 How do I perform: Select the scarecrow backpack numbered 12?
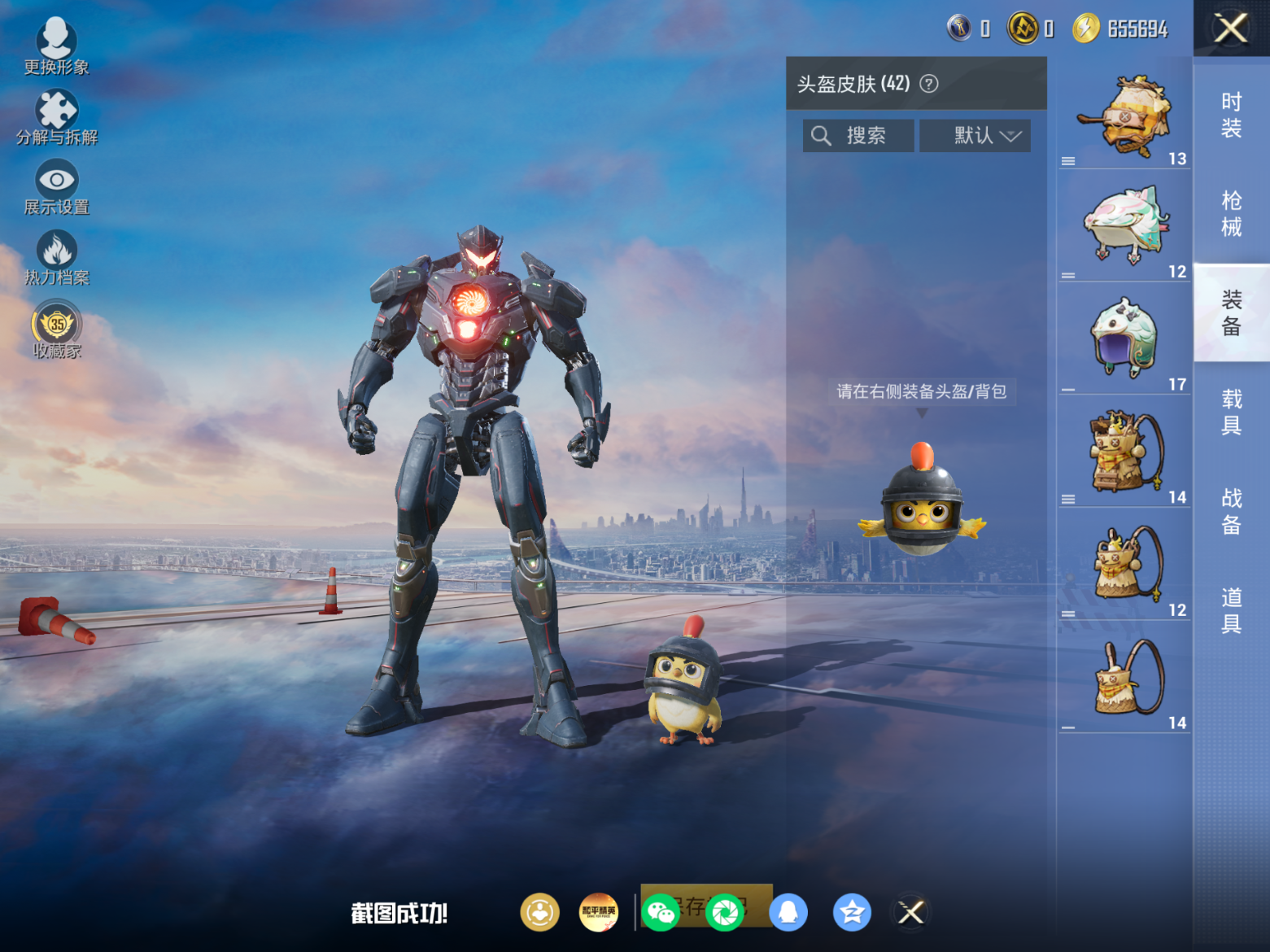coord(1124,566)
